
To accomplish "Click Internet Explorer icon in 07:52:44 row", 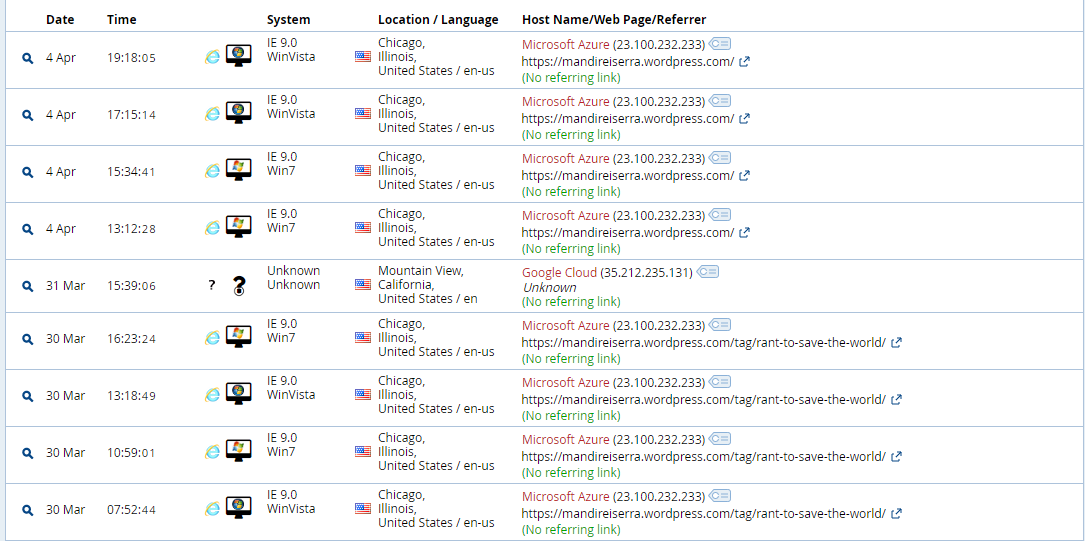I will pos(212,509).
